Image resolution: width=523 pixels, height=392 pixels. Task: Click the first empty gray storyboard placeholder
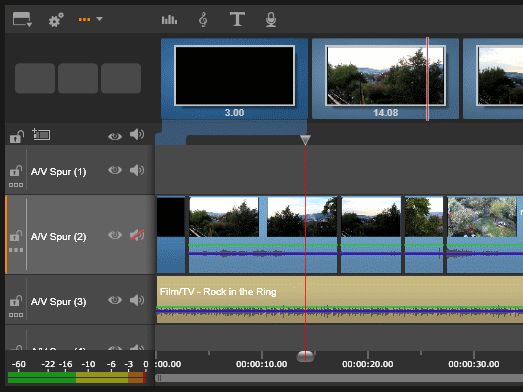click(x=35, y=78)
